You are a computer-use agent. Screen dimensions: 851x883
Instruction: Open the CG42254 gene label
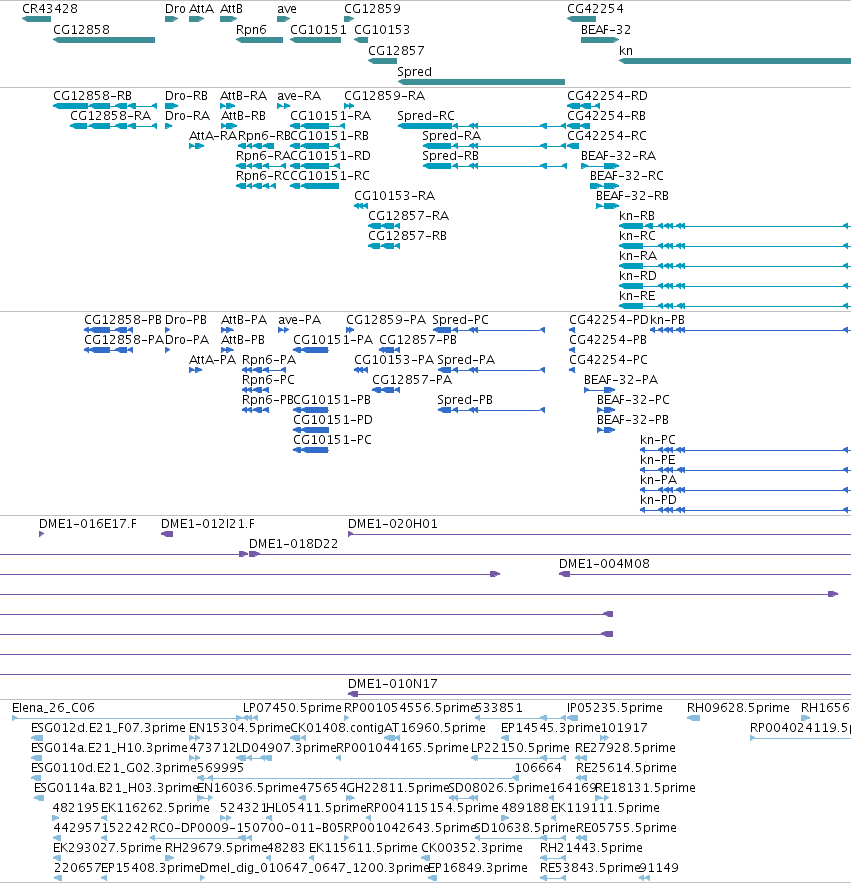click(595, 9)
